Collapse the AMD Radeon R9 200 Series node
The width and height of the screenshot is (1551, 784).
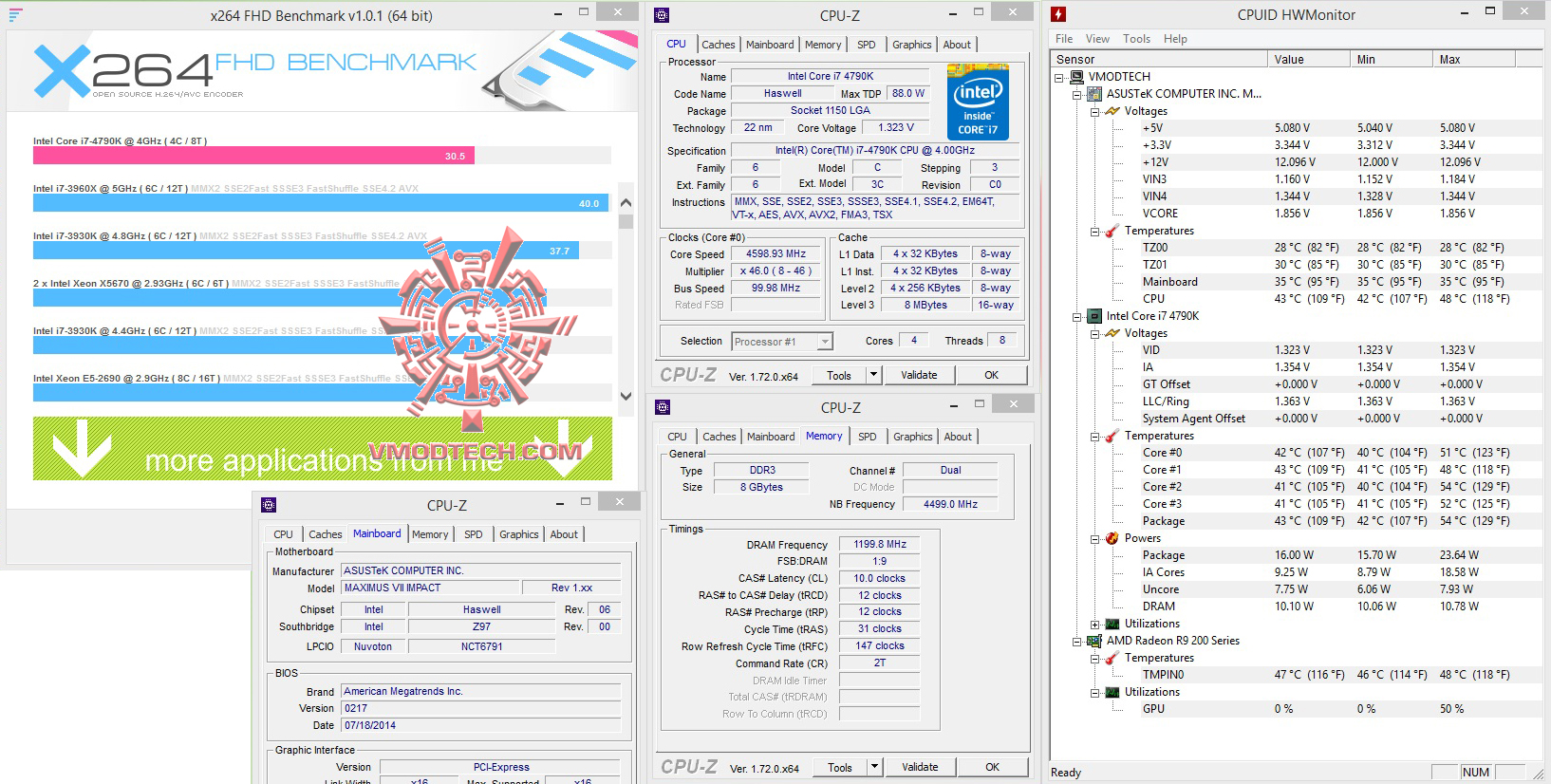pyautogui.click(x=1077, y=641)
